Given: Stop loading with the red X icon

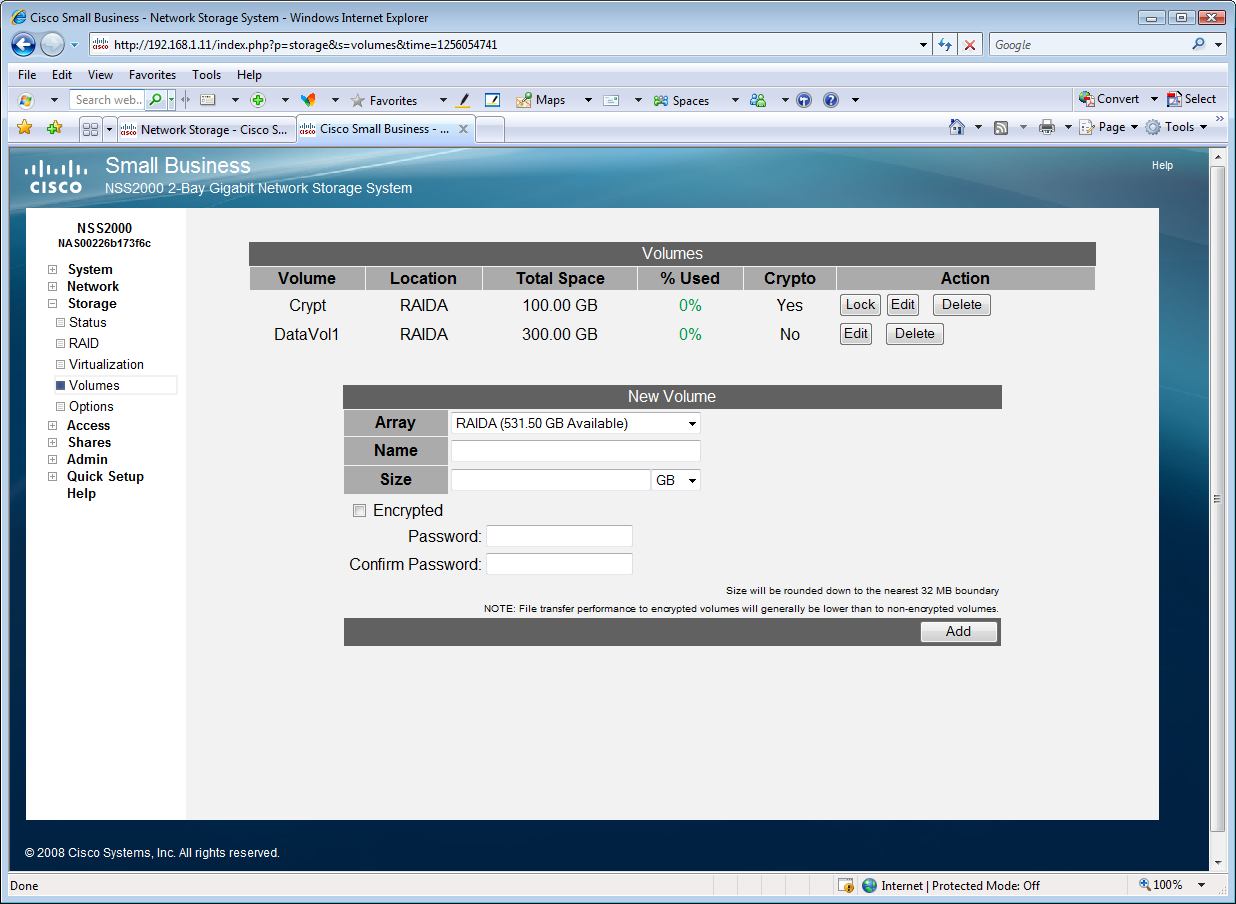Looking at the screenshot, I should pyautogui.click(x=969, y=45).
